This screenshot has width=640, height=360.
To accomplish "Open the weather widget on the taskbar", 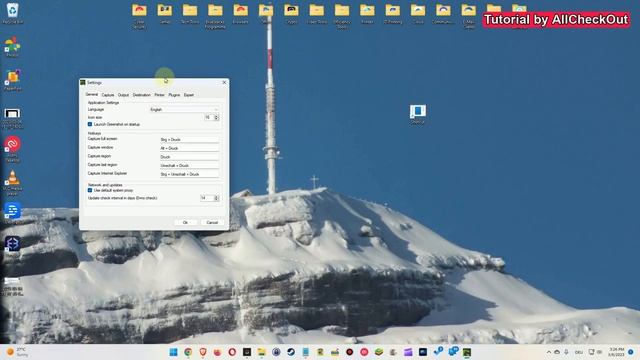I will point(18,352).
